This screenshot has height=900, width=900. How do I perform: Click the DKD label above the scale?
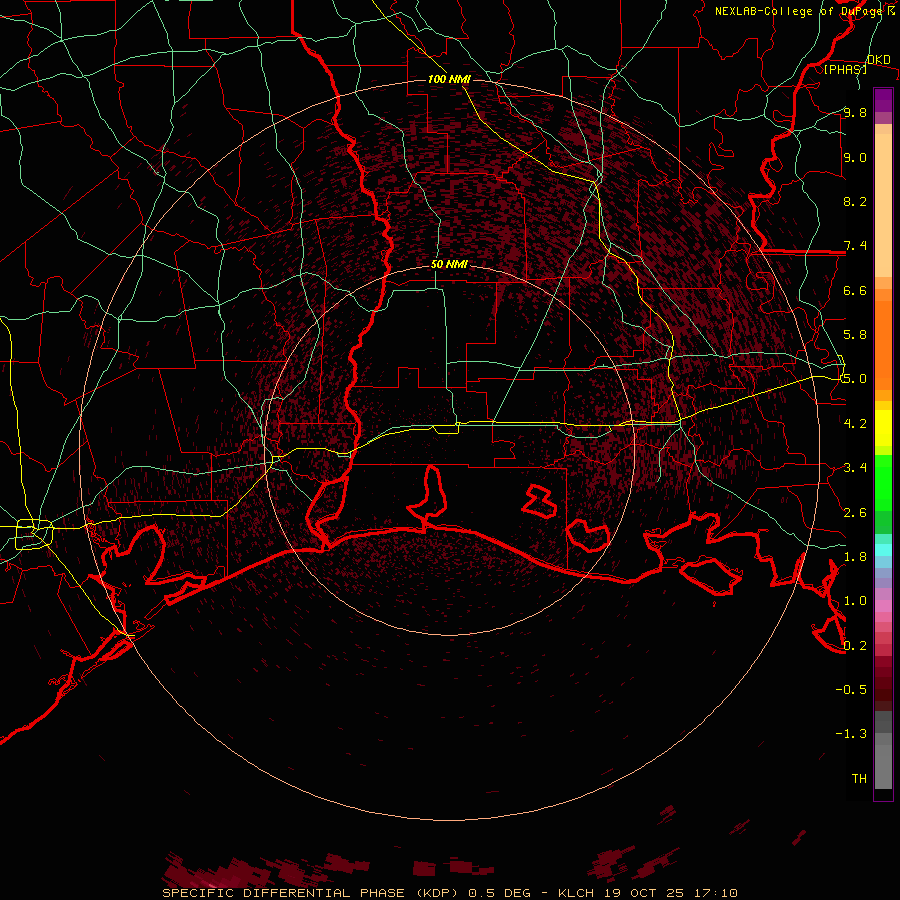[x=879, y=60]
